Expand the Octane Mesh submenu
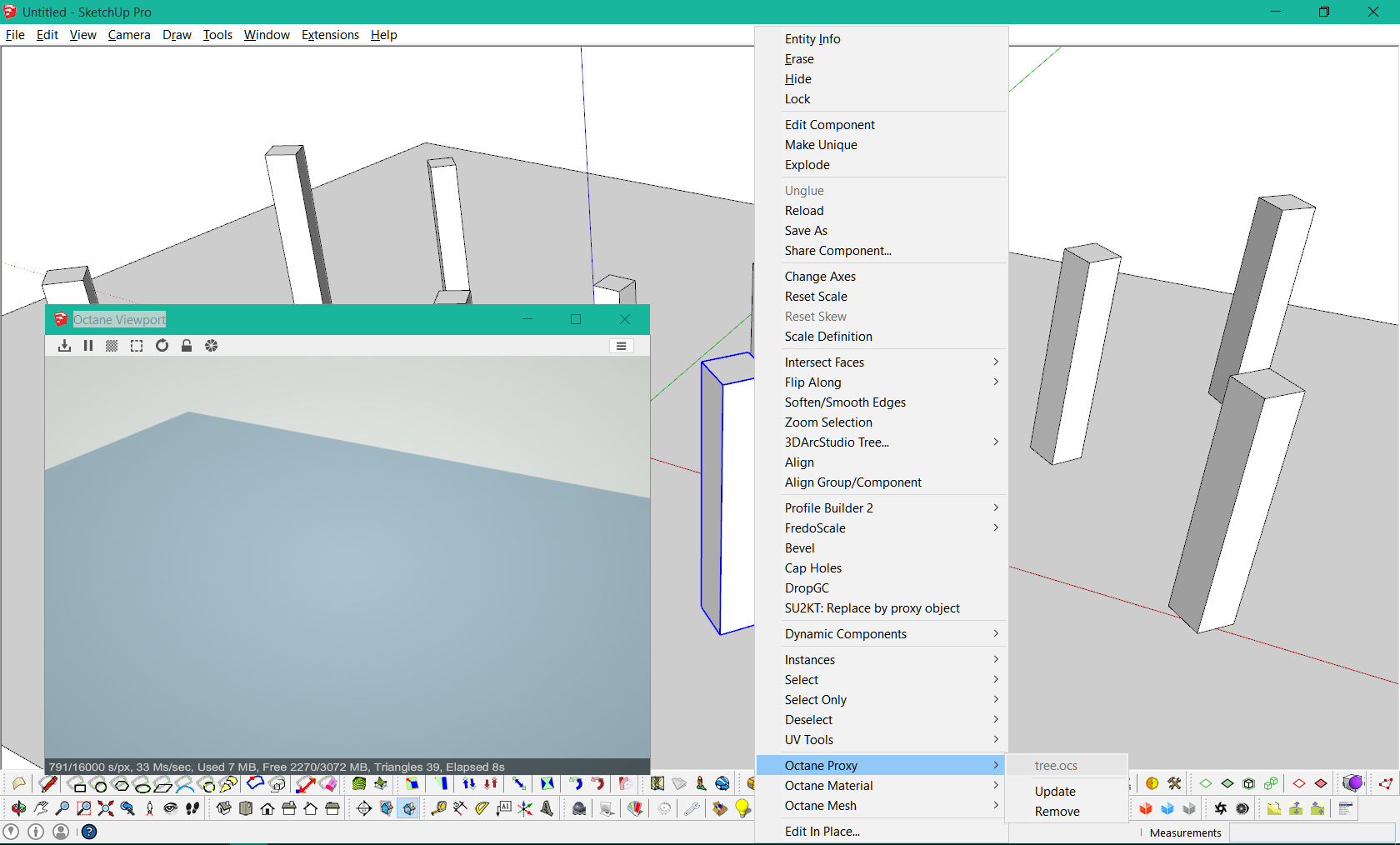This screenshot has height=845, width=1400. click(882, 806)
